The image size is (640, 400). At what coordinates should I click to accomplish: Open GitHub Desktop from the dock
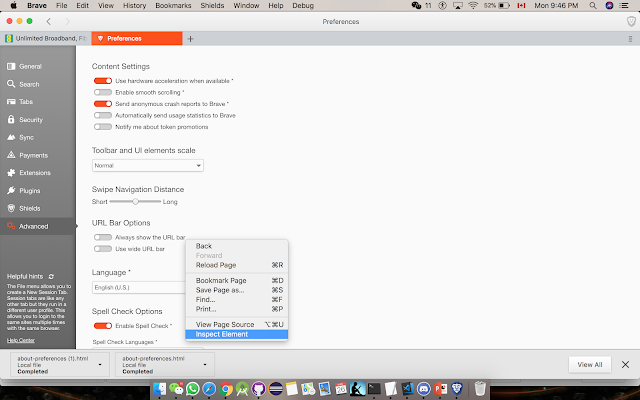click(x=258, y=388)
